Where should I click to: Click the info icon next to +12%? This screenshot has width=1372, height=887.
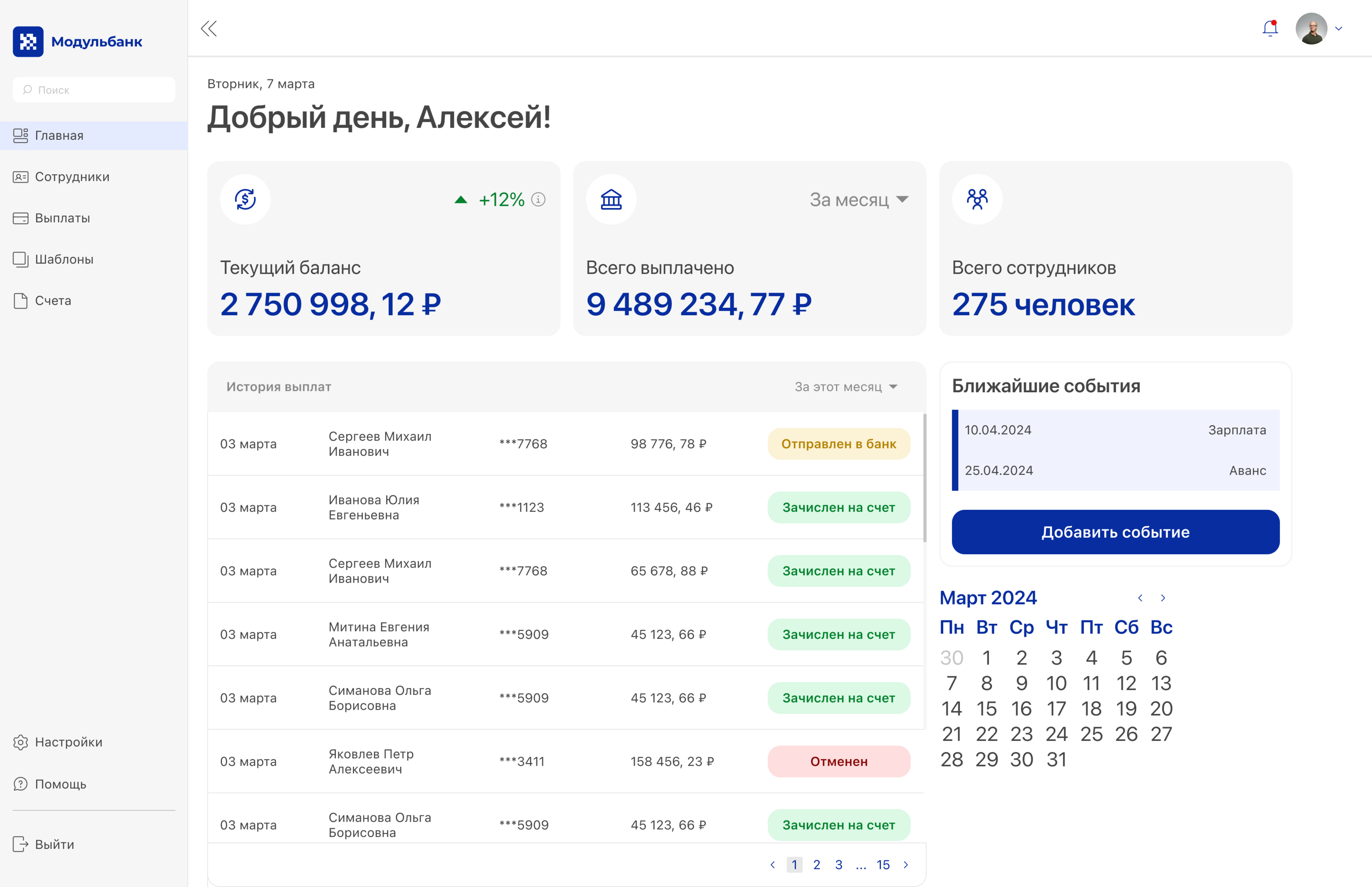pyautogui.click(x=538, y=199)
